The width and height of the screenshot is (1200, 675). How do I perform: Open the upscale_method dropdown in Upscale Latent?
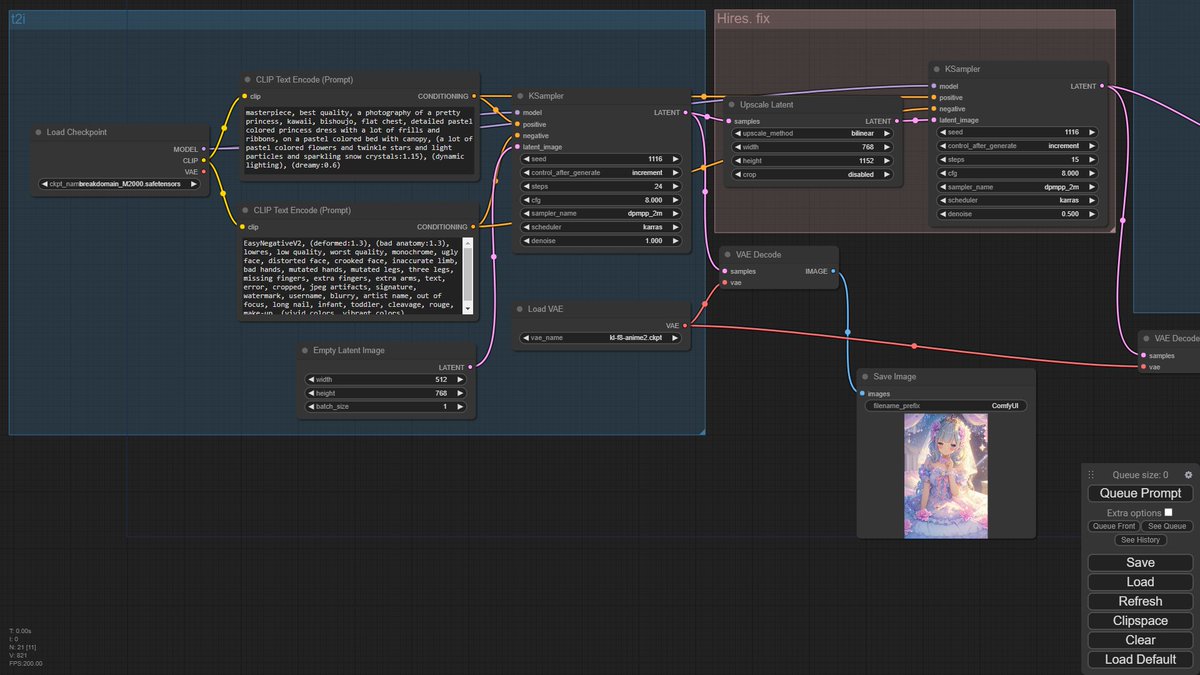810,133
